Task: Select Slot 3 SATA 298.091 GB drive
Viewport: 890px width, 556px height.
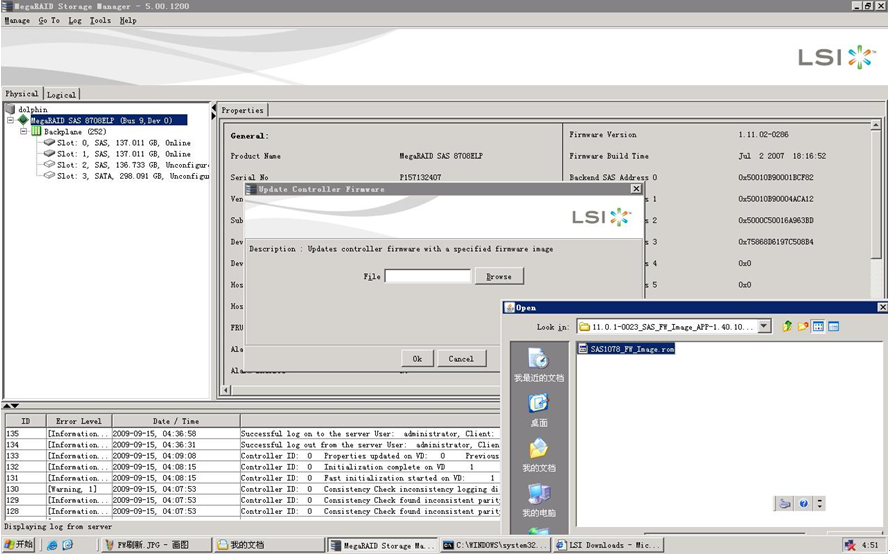Action: pos(125,176)
